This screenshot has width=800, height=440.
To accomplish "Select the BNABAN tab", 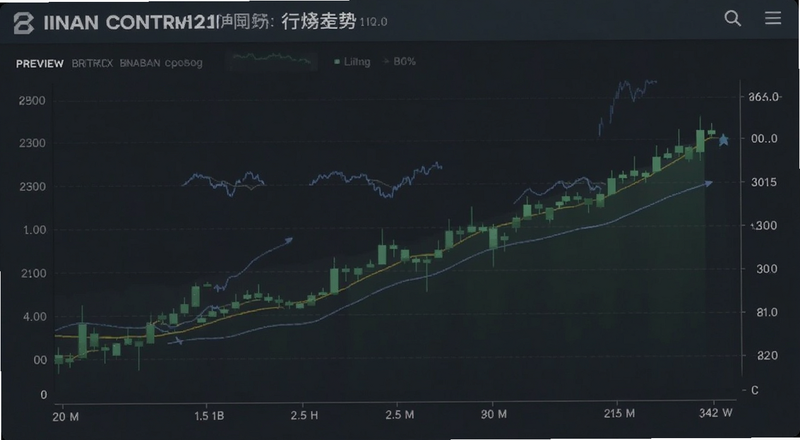I will [140, 64].
